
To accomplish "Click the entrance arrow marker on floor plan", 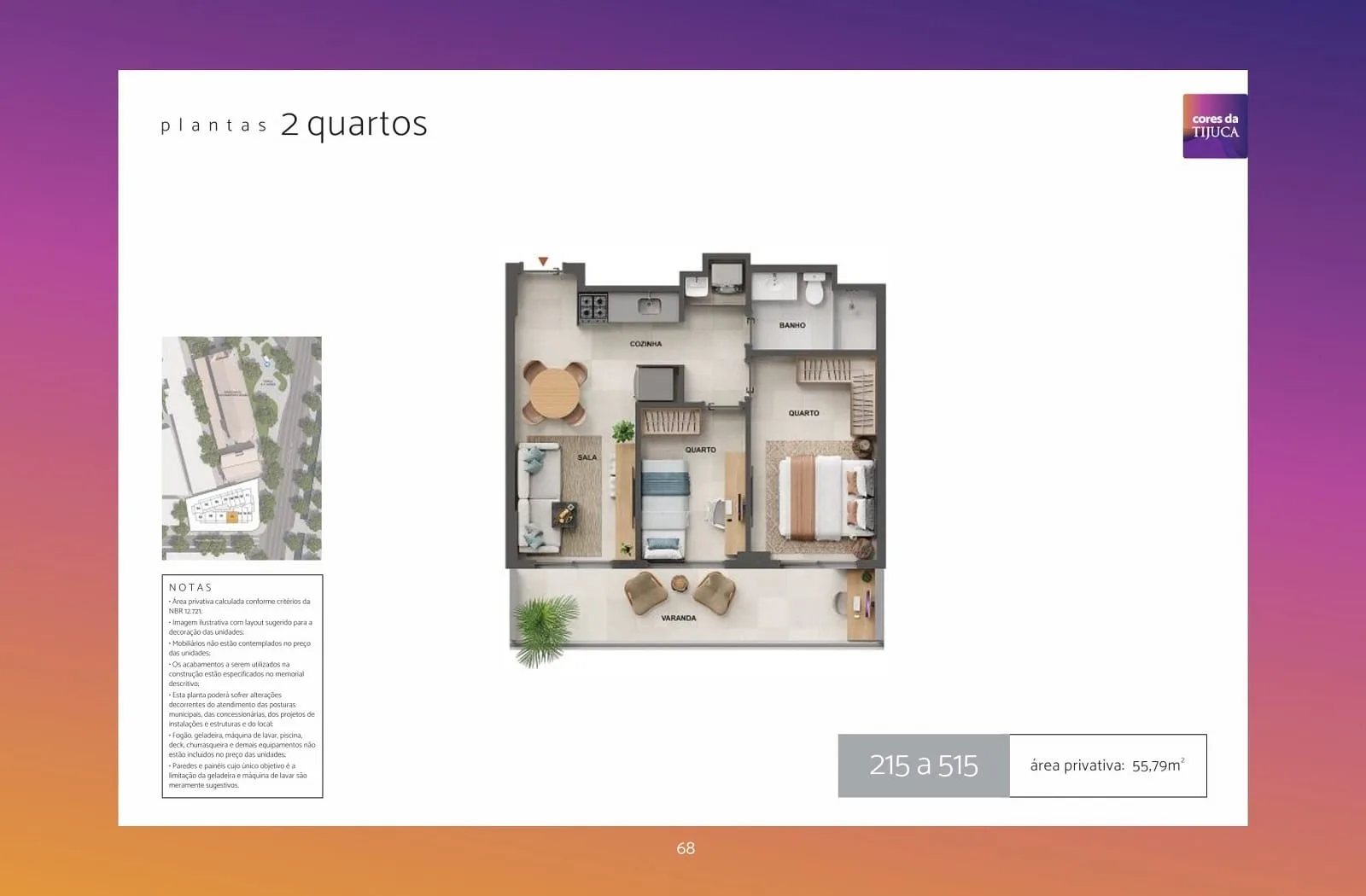I will click(x=543, y=262).
